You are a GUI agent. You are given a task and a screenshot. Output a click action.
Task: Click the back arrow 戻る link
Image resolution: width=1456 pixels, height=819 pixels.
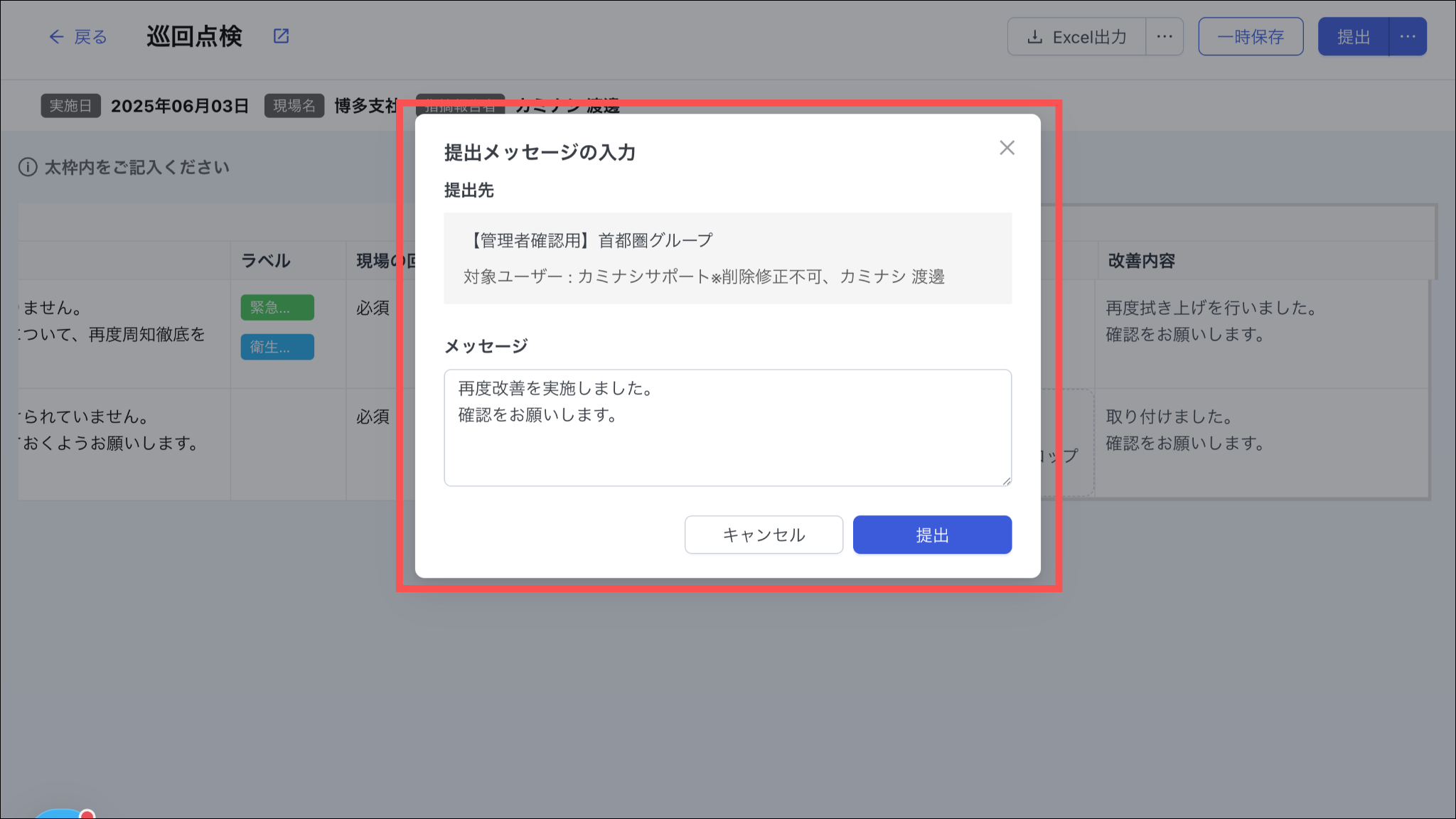77,37
